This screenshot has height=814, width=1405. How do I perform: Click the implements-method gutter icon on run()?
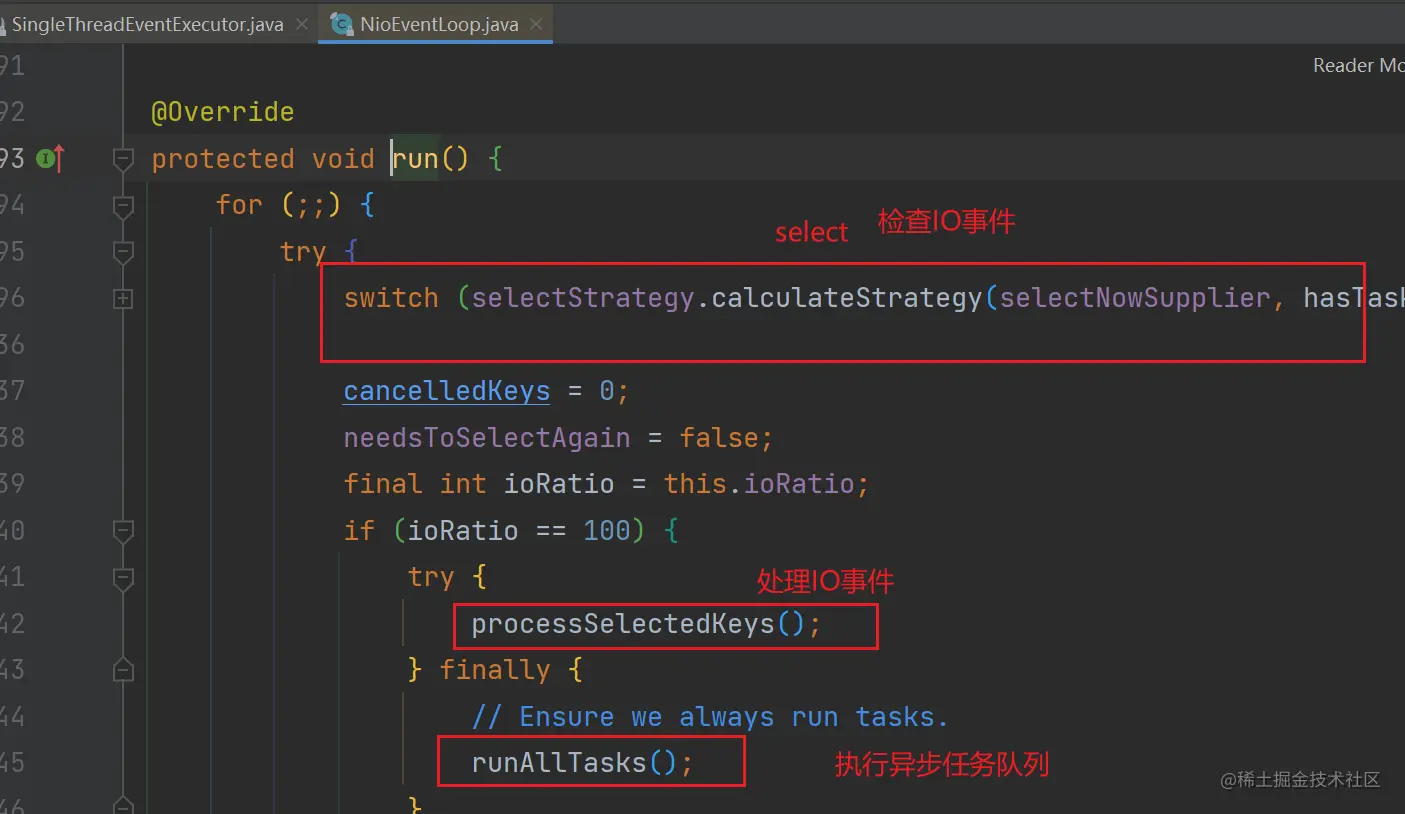click(x=50, y=158)
